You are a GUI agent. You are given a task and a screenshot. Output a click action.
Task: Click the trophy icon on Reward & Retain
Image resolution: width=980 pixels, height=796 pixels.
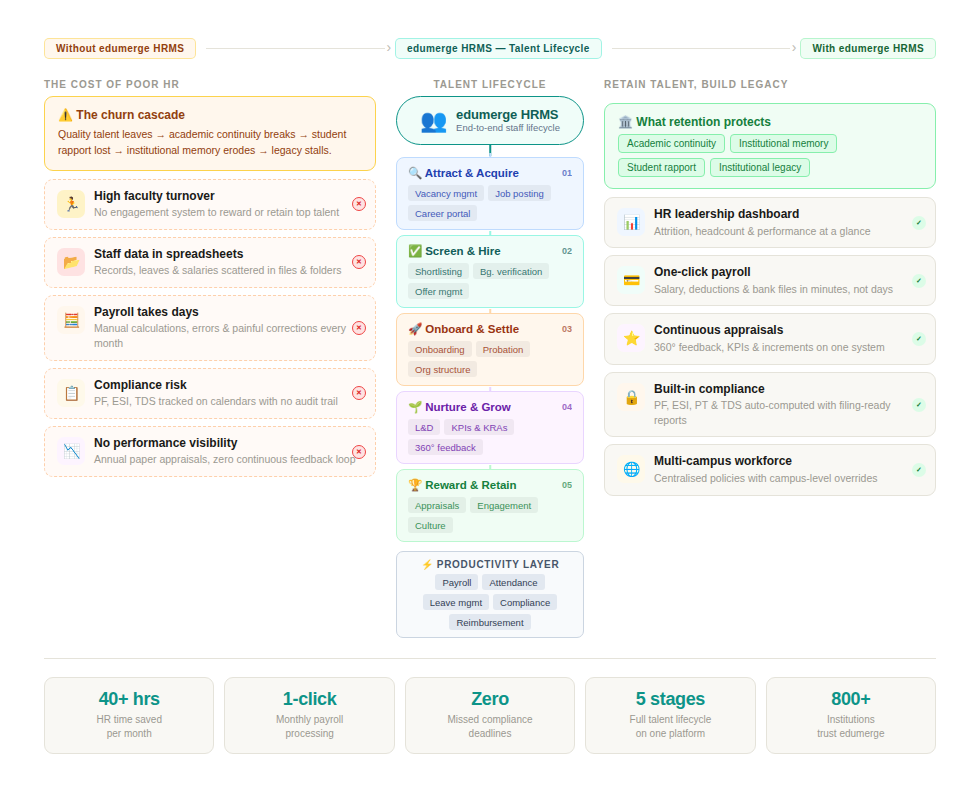413,485
